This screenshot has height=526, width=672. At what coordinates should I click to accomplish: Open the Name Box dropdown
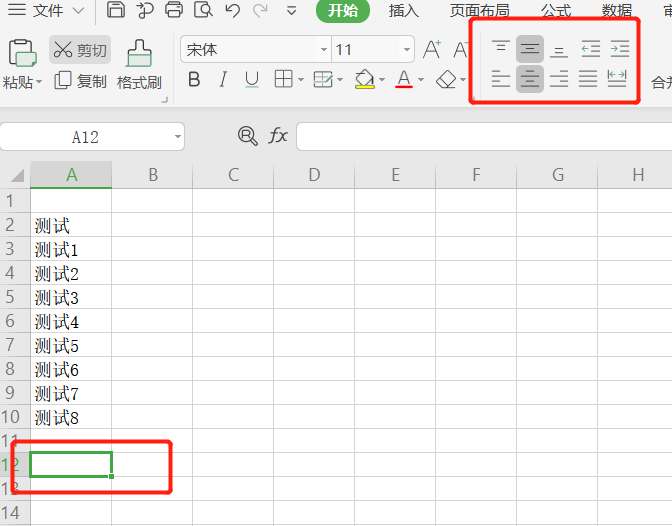pos(177,137)
